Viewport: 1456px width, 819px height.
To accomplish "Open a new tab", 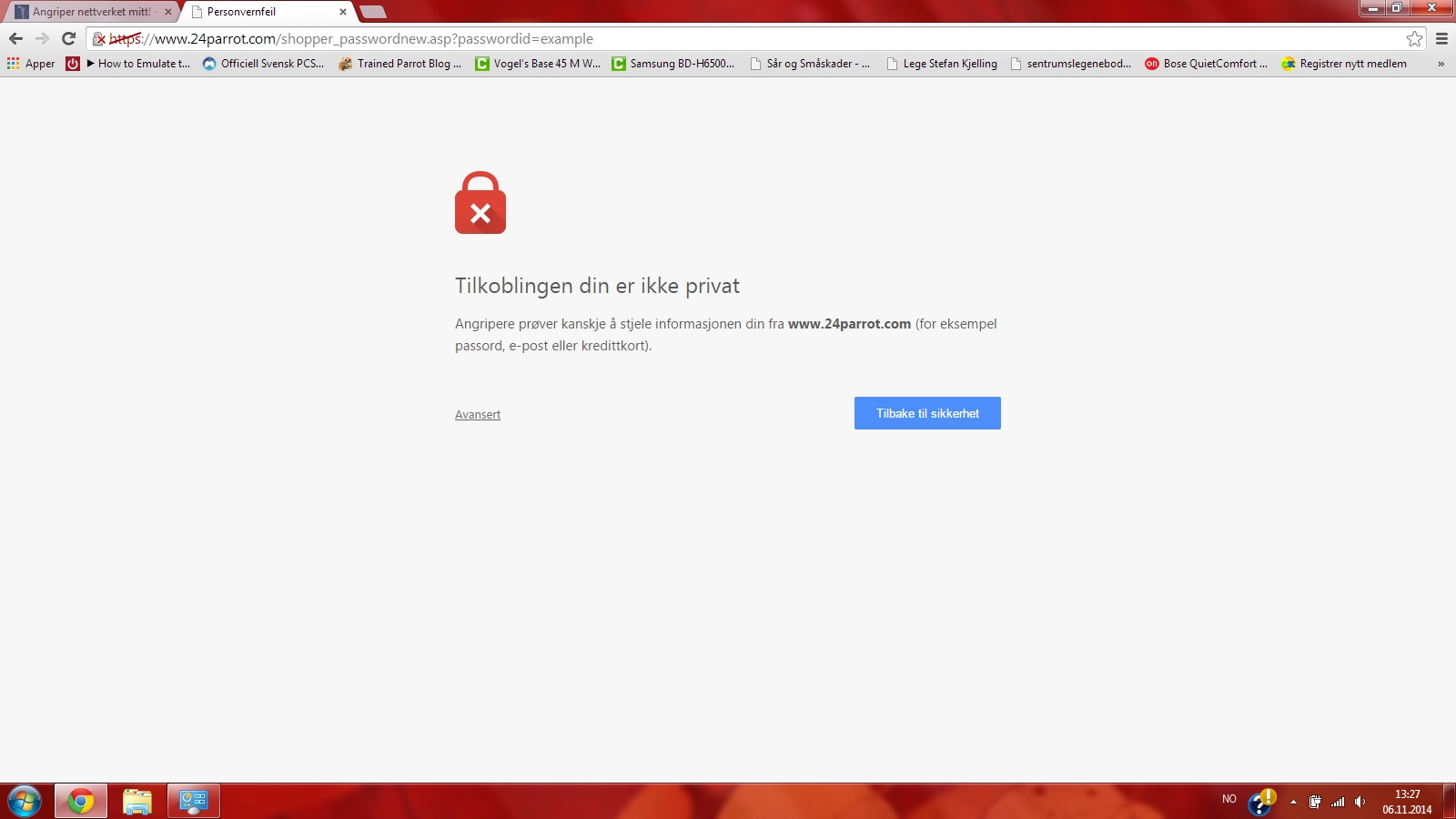I will (x=373, y=12).
